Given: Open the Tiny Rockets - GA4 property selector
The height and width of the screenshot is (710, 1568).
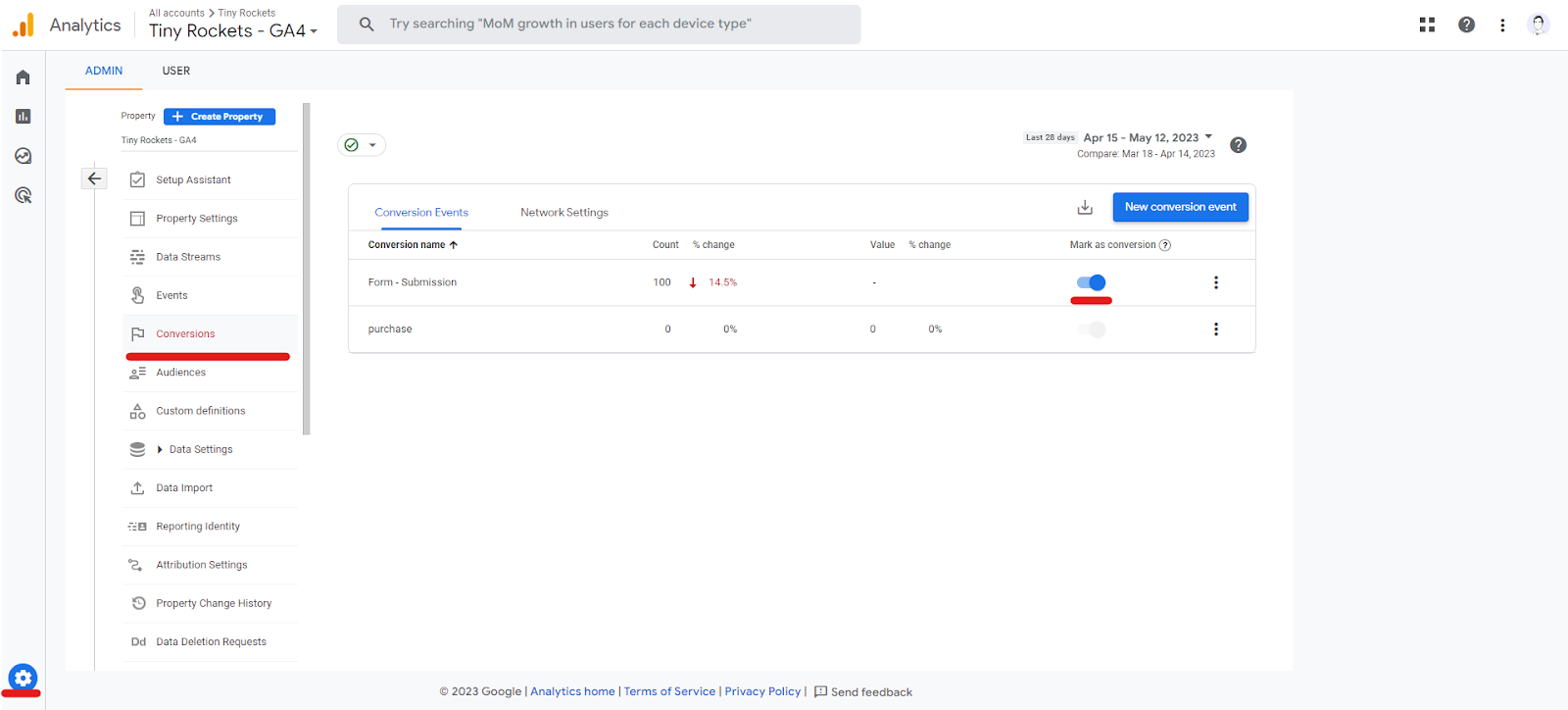Looking at the screenshot, I should [x=233, y=31].
